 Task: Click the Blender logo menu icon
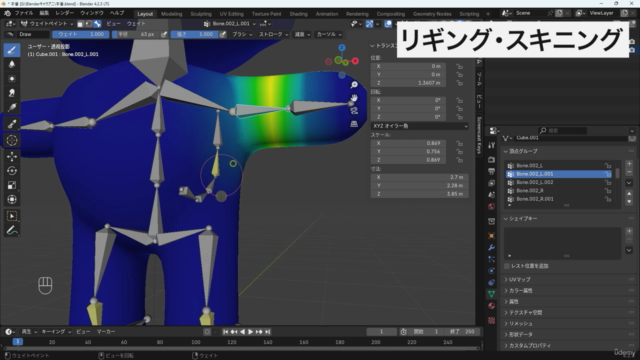tap(7, 13)
